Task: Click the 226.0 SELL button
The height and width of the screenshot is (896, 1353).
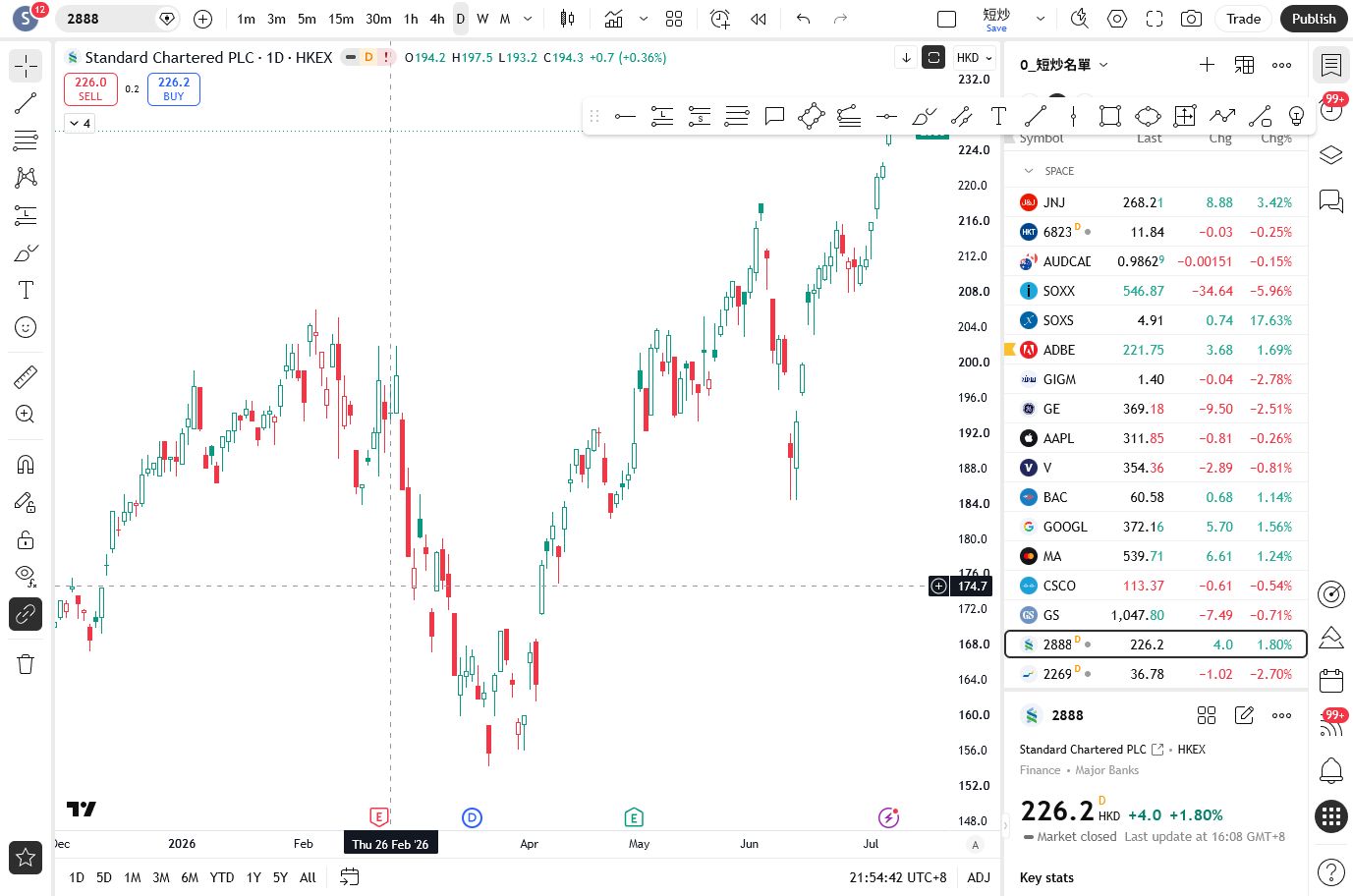Action: 90,88
